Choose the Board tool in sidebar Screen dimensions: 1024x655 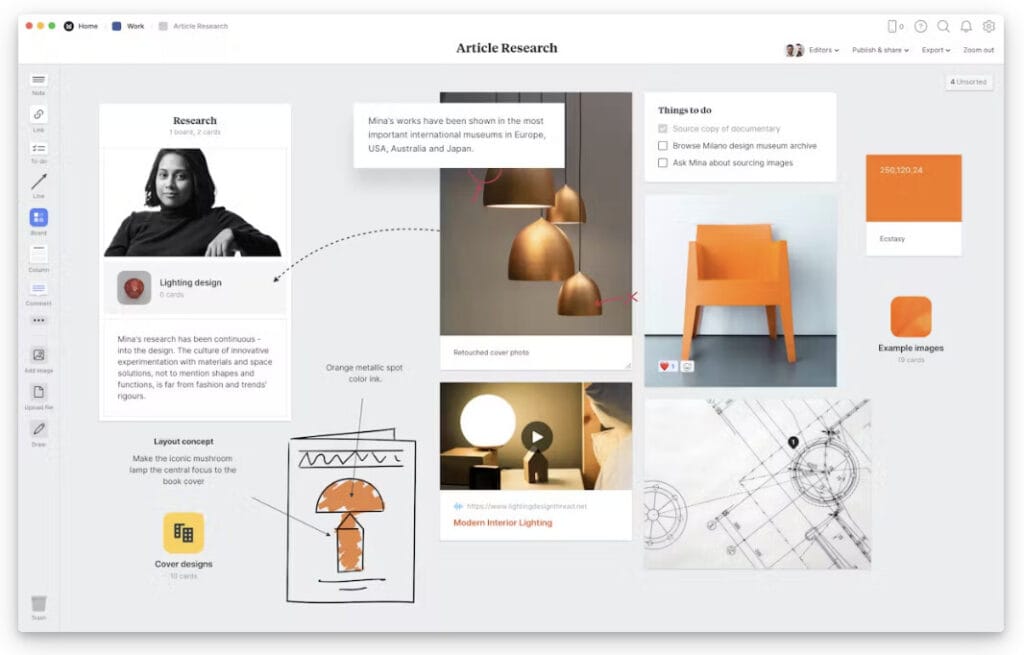pos(38,218)
